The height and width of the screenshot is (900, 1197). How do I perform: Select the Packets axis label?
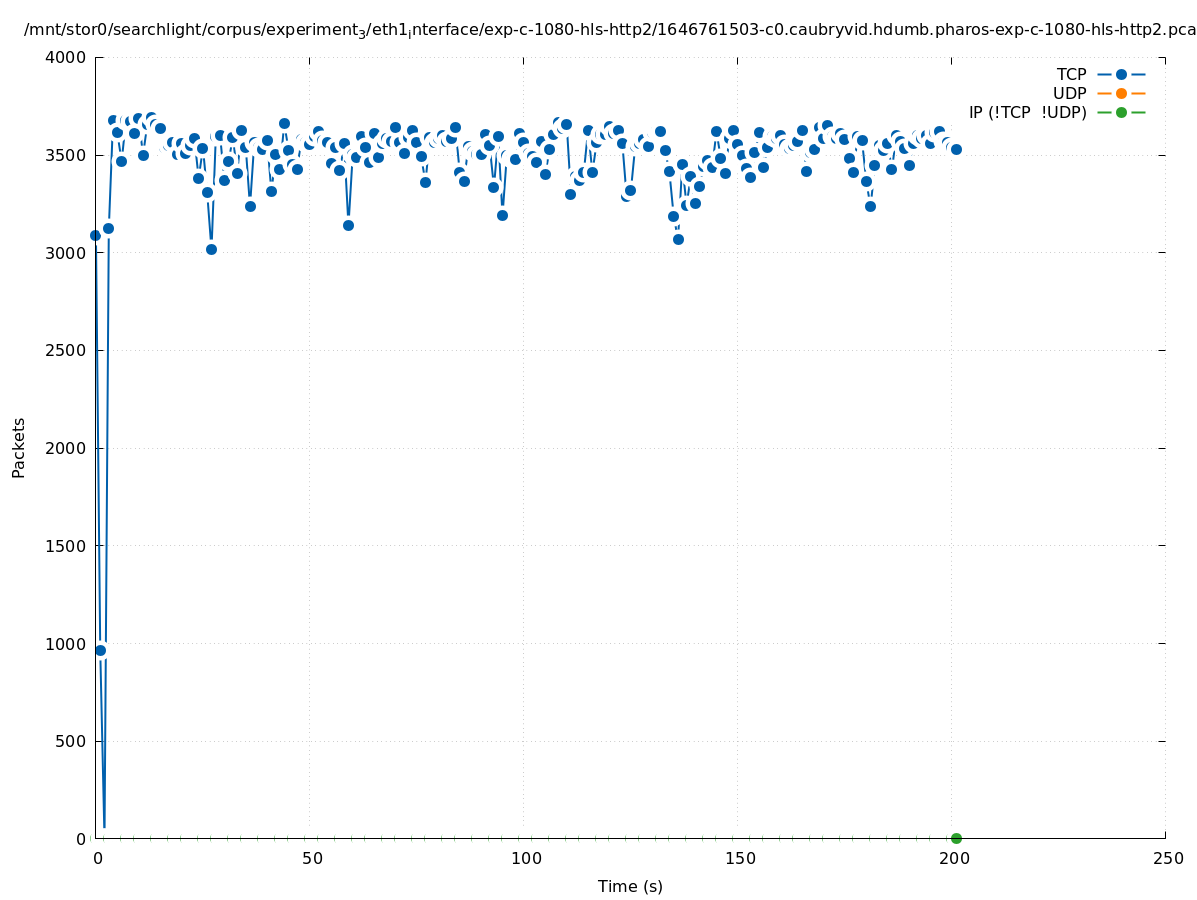[x=19, y=448]
